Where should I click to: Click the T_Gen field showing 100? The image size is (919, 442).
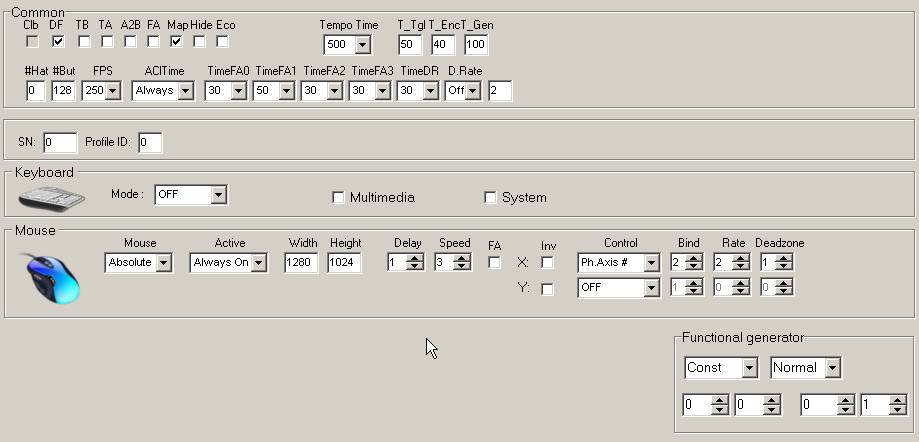point(476,45)
